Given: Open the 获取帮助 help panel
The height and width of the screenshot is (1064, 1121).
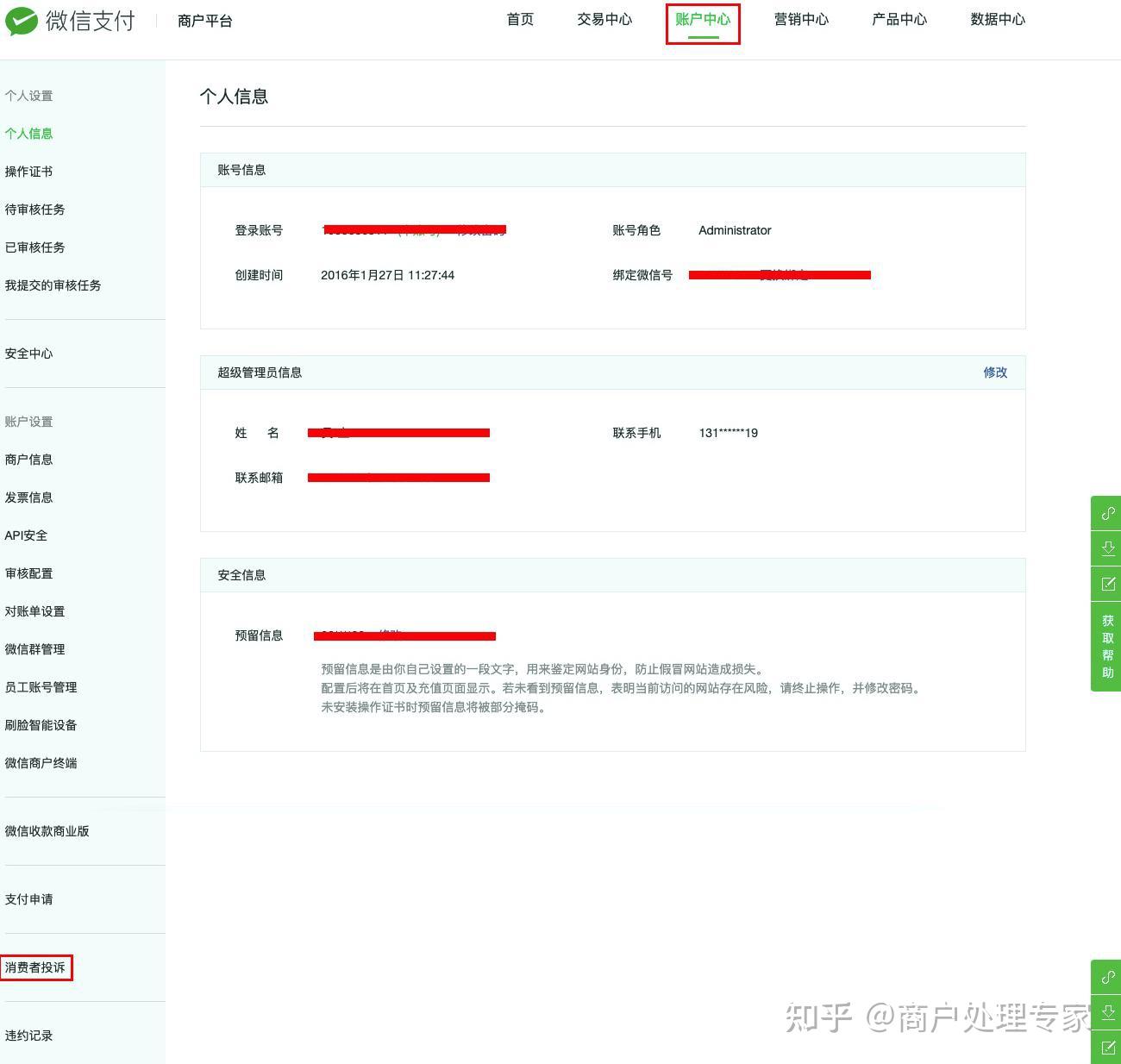Looking at the screenshot, I should [x=1108, y=646].
